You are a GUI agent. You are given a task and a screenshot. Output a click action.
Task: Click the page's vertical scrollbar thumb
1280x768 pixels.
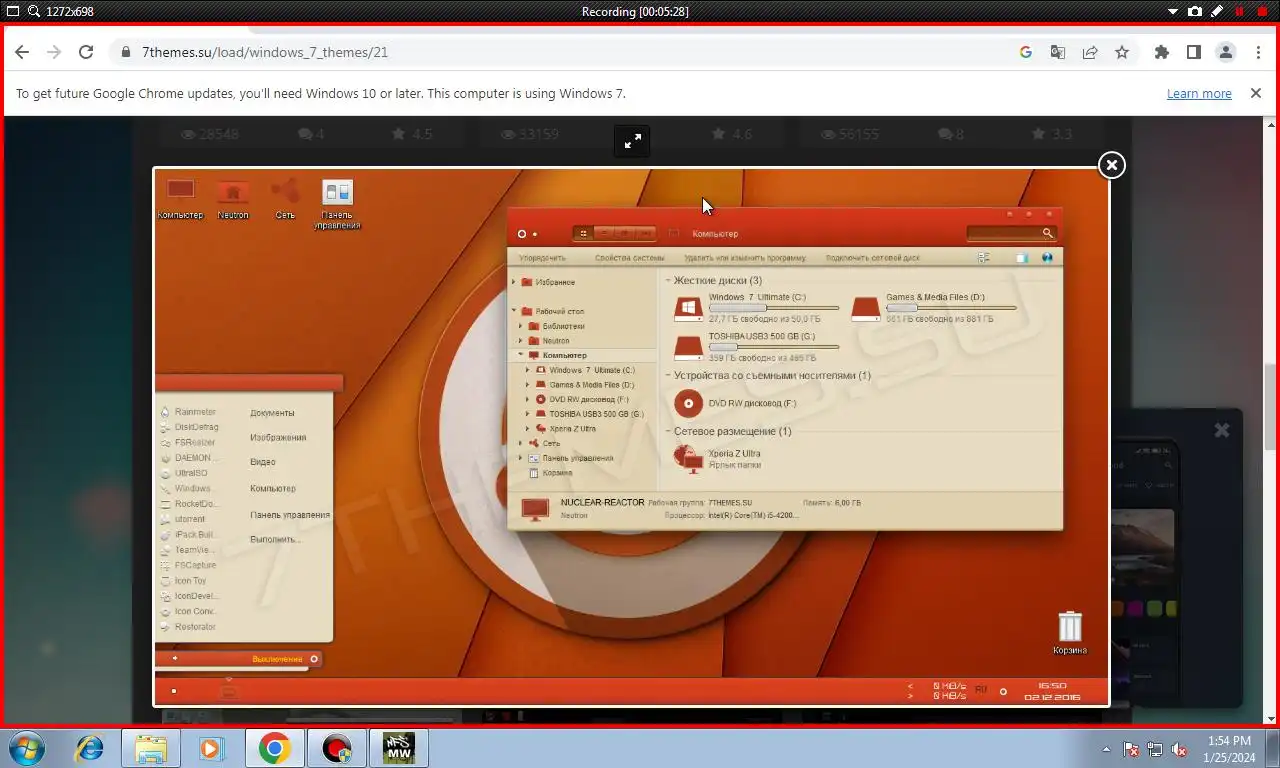[1271, 409]
